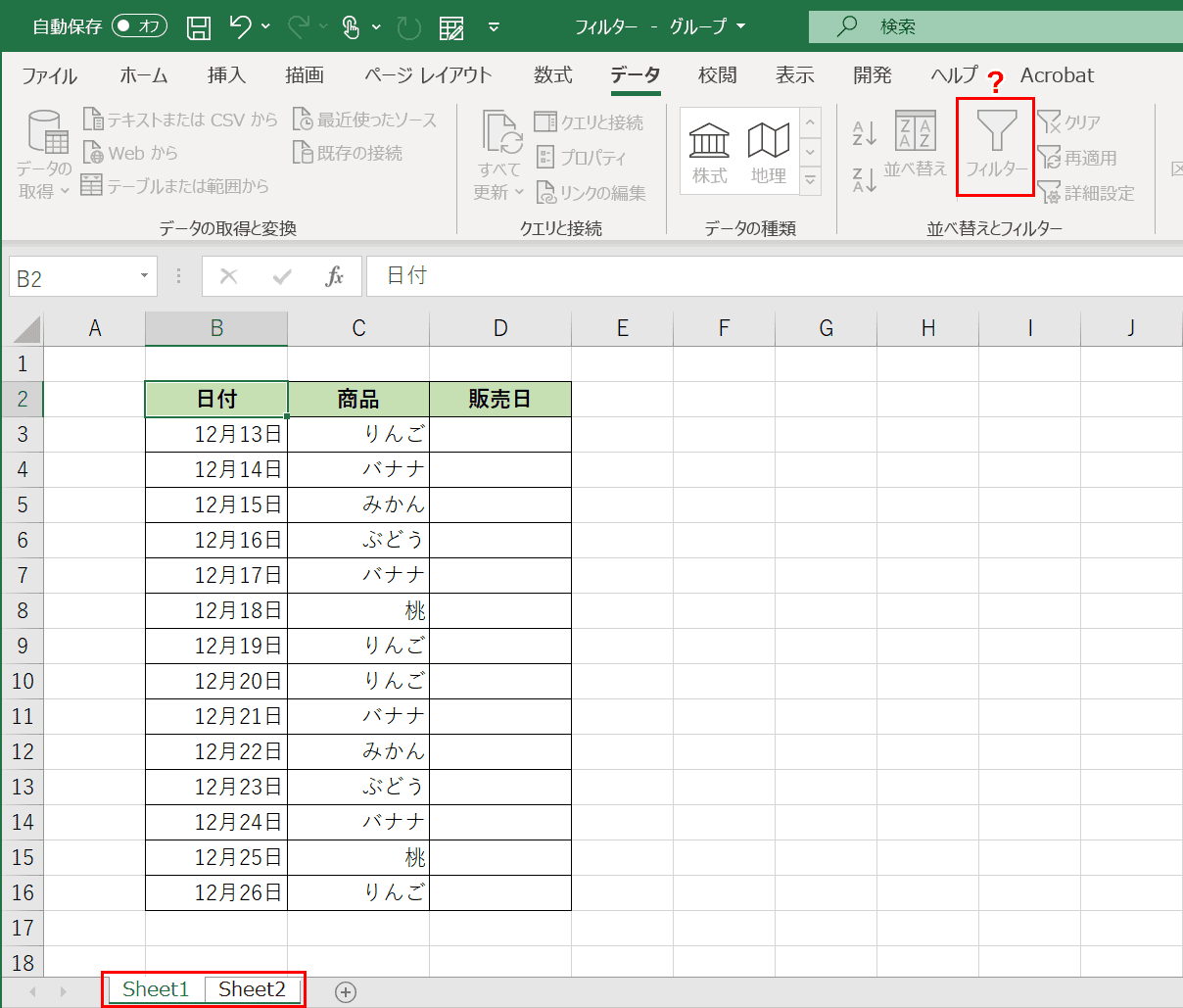Select the touch/mouse mode icon
This screenshot has height=1008, width=1183.
[352, 27]
